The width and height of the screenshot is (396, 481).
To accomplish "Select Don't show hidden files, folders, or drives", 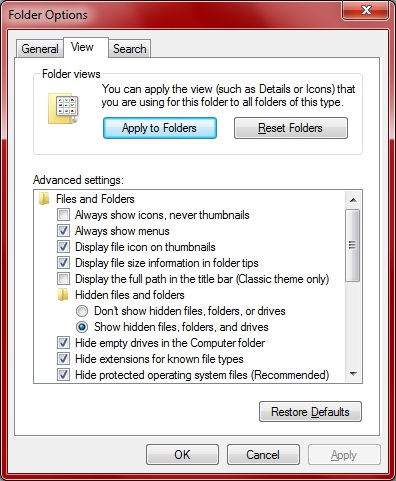I will pos(82,311).
